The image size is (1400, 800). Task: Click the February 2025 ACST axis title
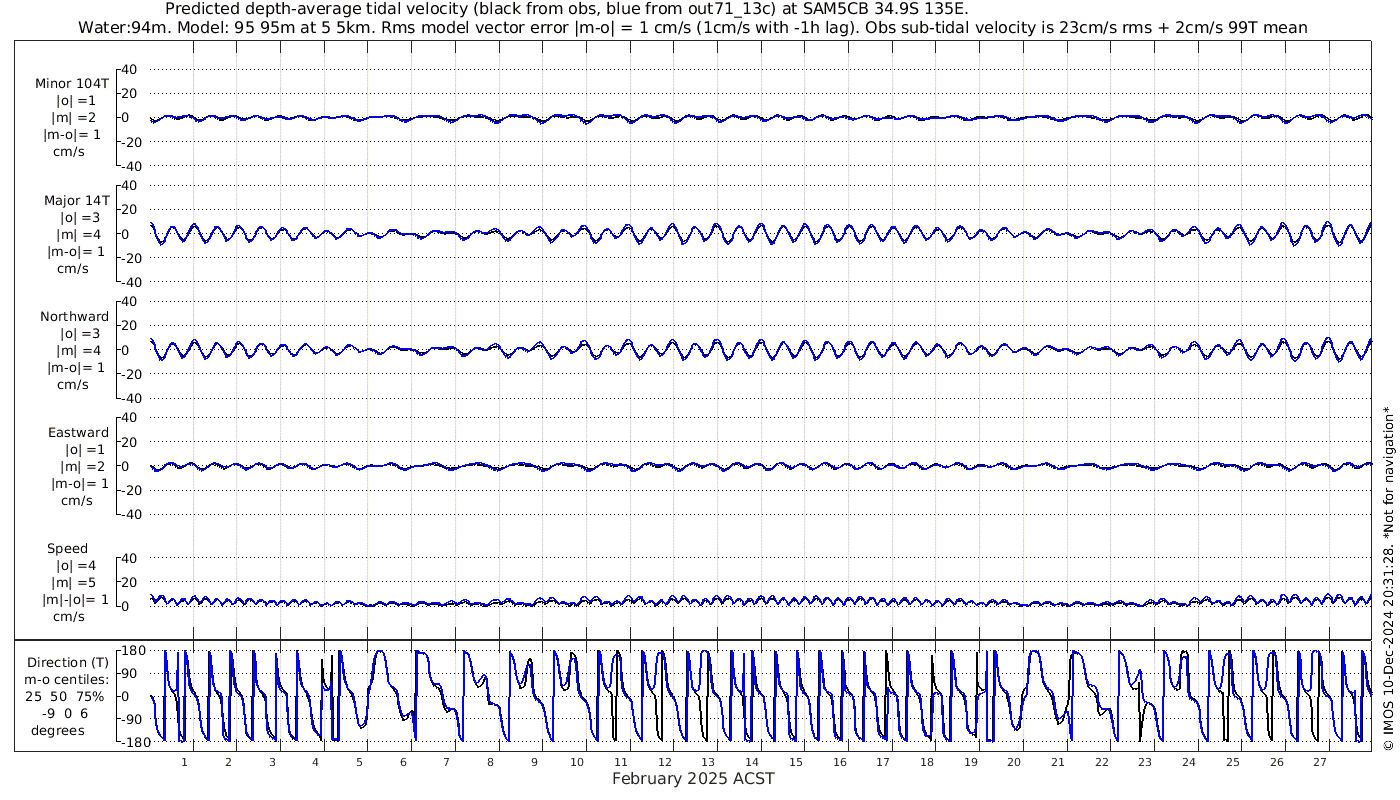point(693,779)
